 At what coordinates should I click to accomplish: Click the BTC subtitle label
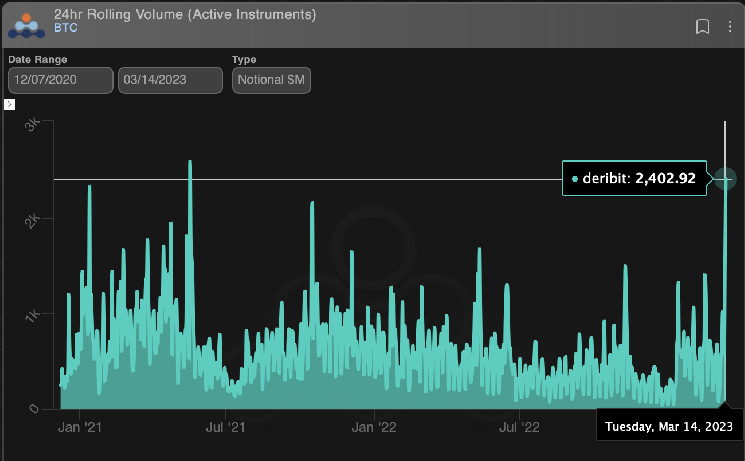pos(67,30)
